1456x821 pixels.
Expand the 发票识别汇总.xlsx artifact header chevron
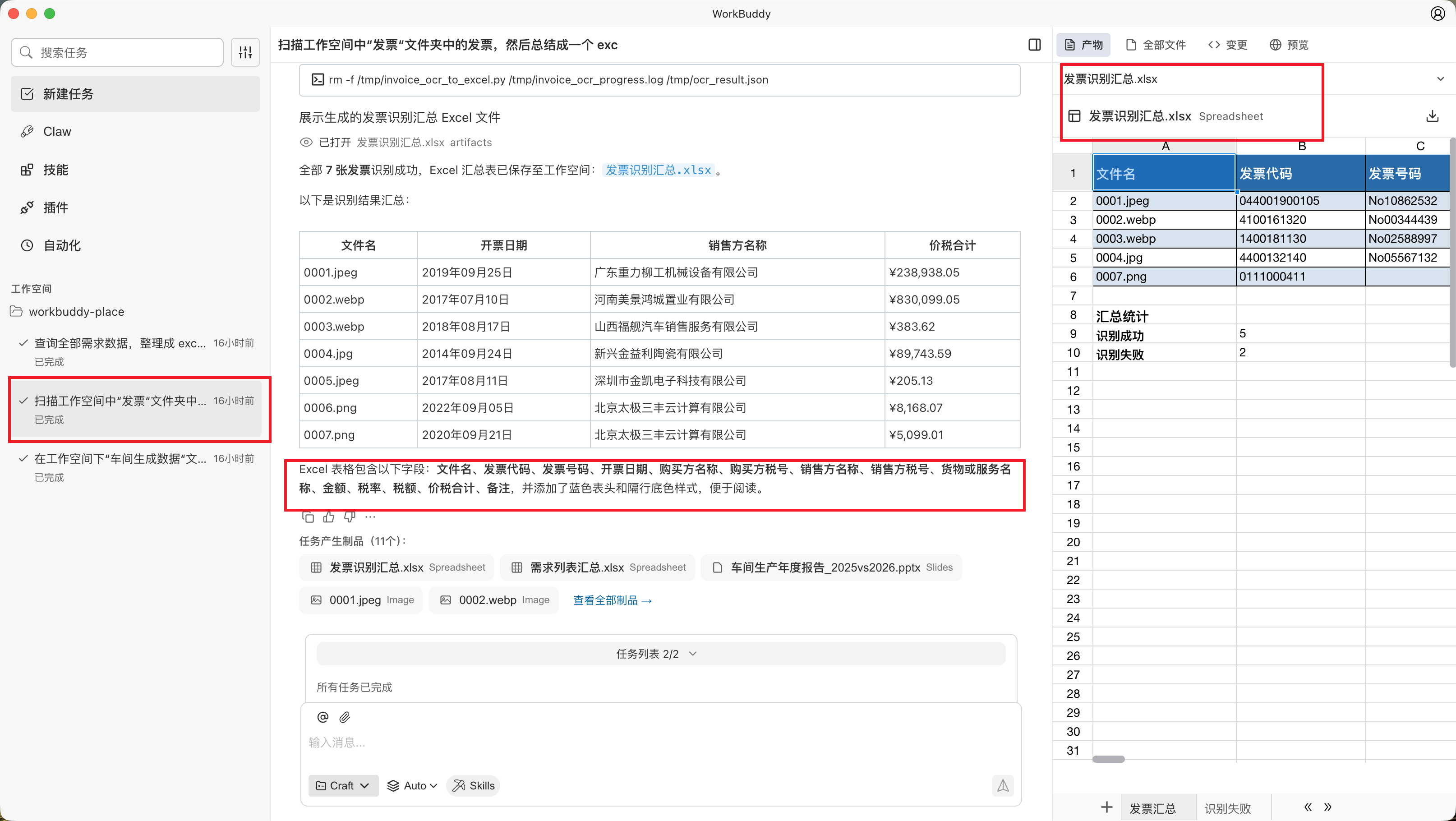click(1440, 78)
